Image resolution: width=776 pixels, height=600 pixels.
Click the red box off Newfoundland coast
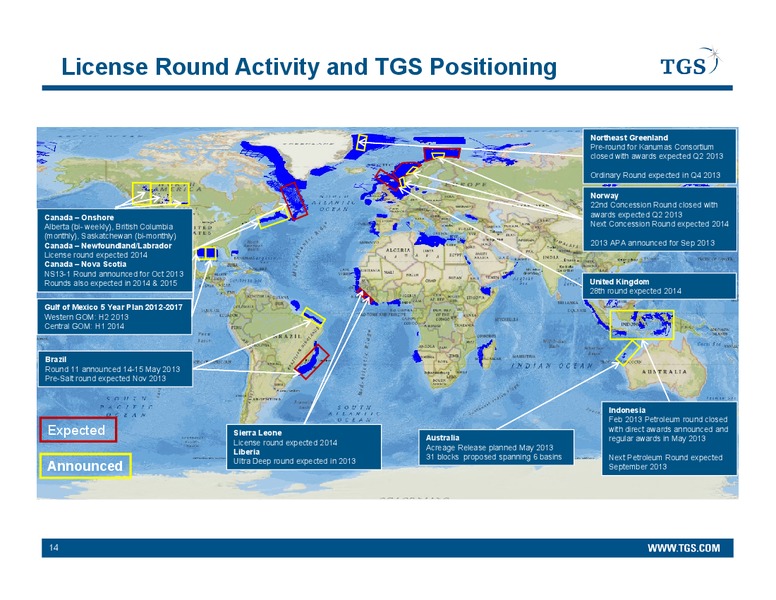point(294,201)
